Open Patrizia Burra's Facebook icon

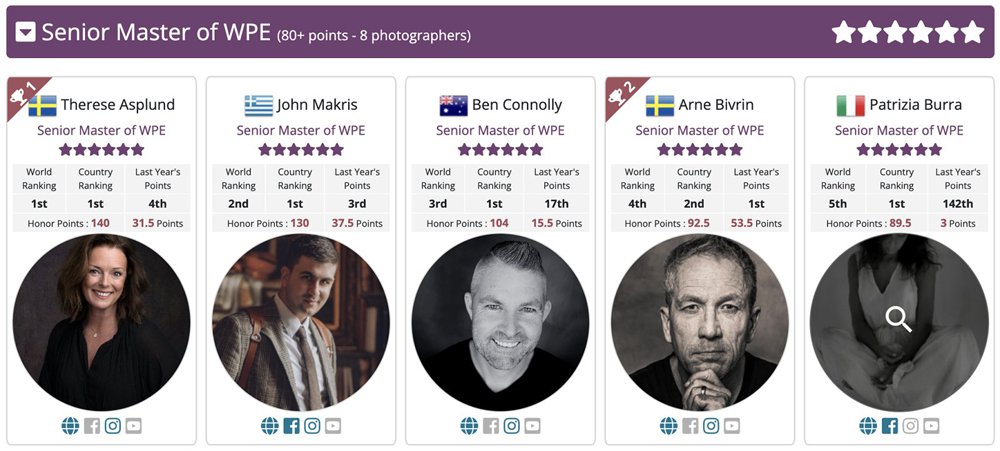[x=889, y=426]
